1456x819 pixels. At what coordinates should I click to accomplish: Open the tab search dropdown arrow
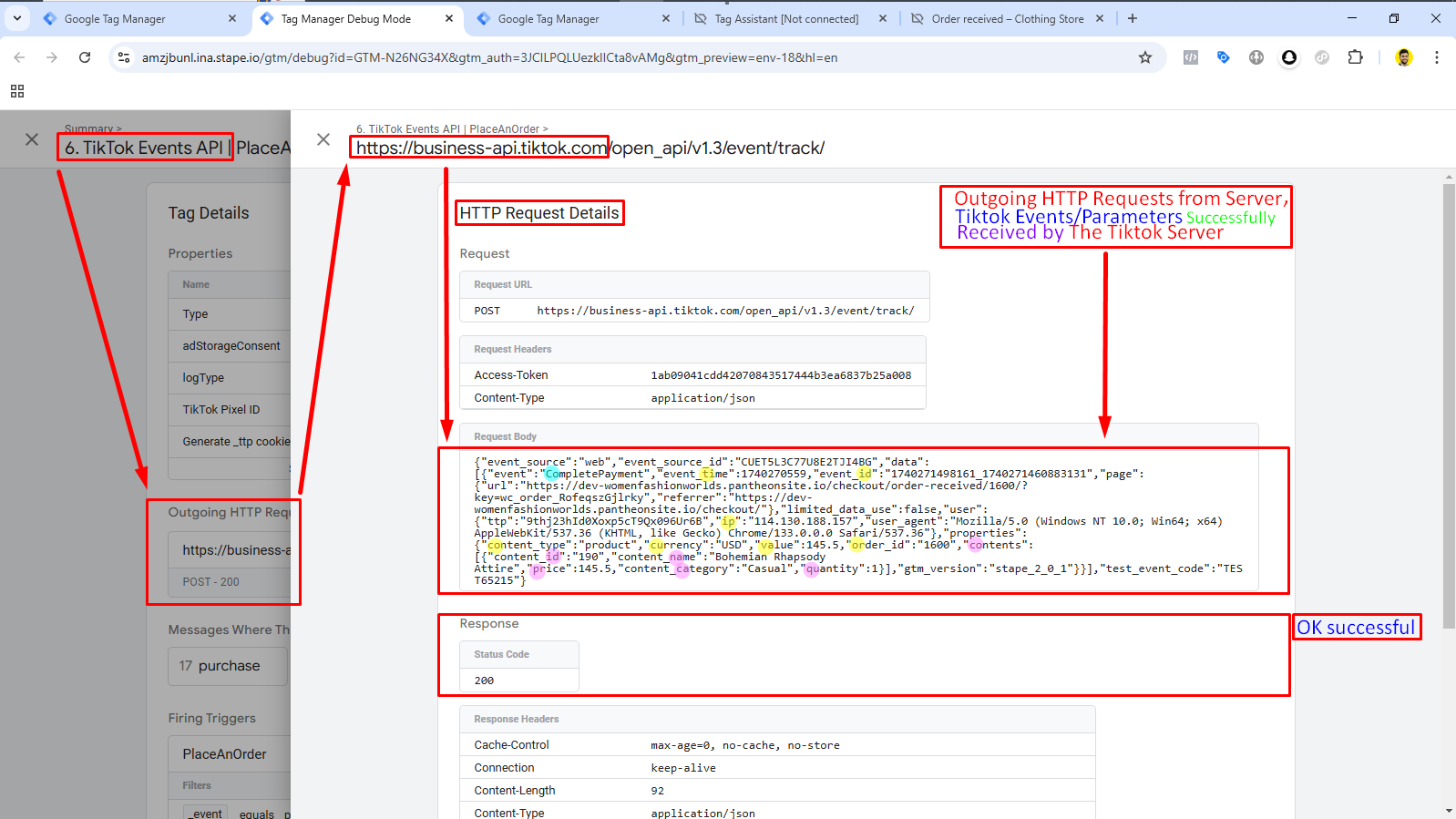click(16, 18)
